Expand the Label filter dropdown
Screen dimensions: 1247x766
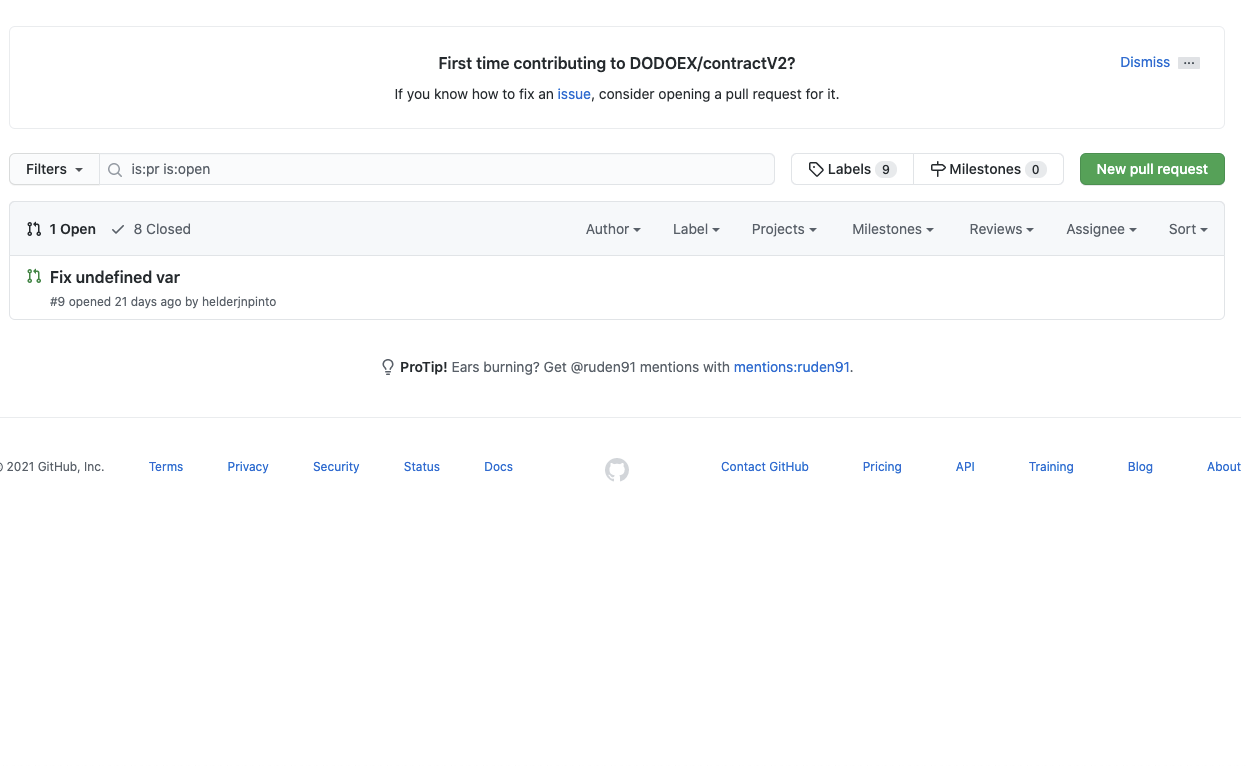696,229
